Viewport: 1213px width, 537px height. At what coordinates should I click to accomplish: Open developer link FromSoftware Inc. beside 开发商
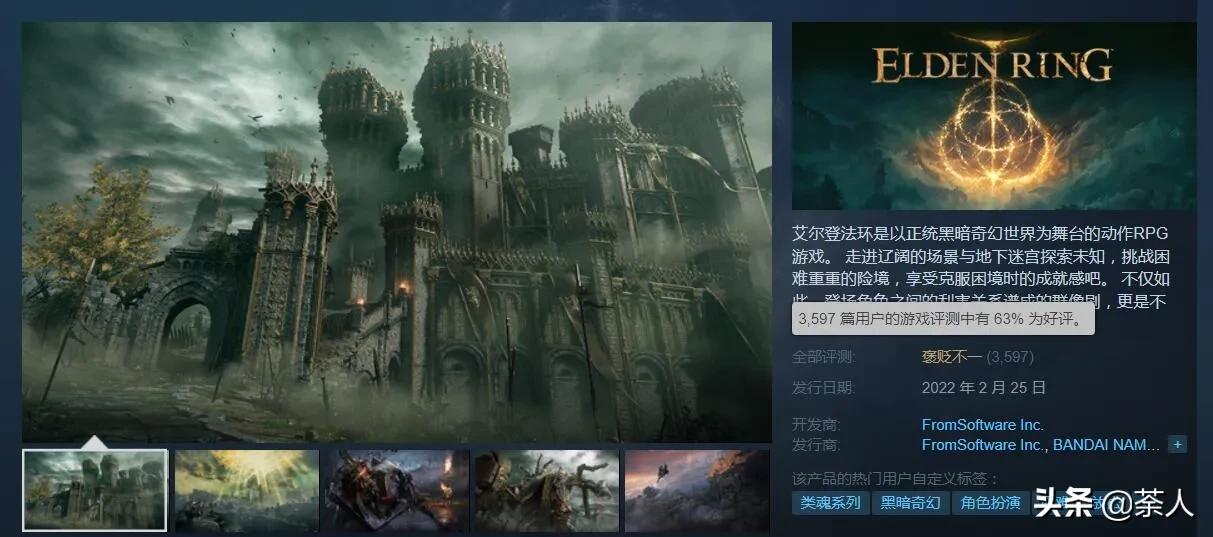[x=982, y=425]
